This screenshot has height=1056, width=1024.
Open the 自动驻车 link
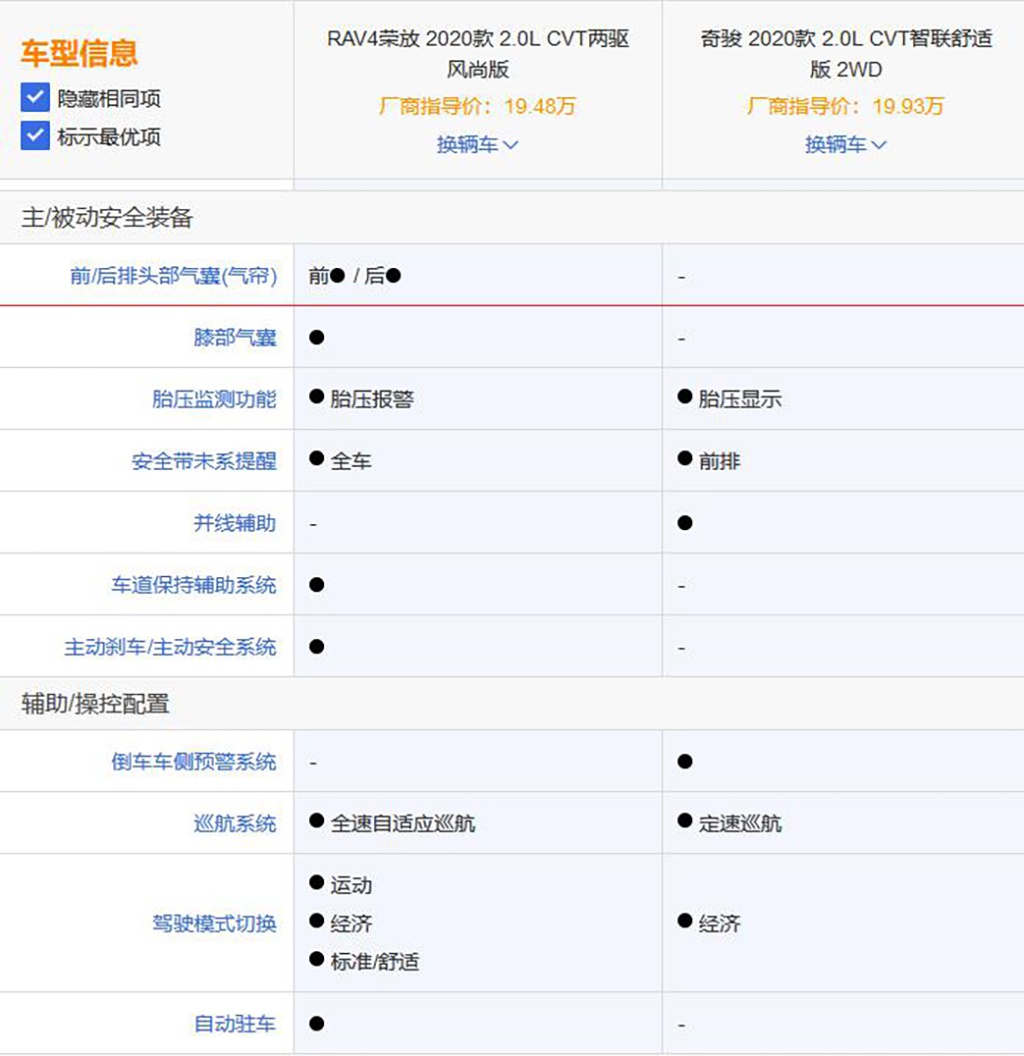point(235,1024)
